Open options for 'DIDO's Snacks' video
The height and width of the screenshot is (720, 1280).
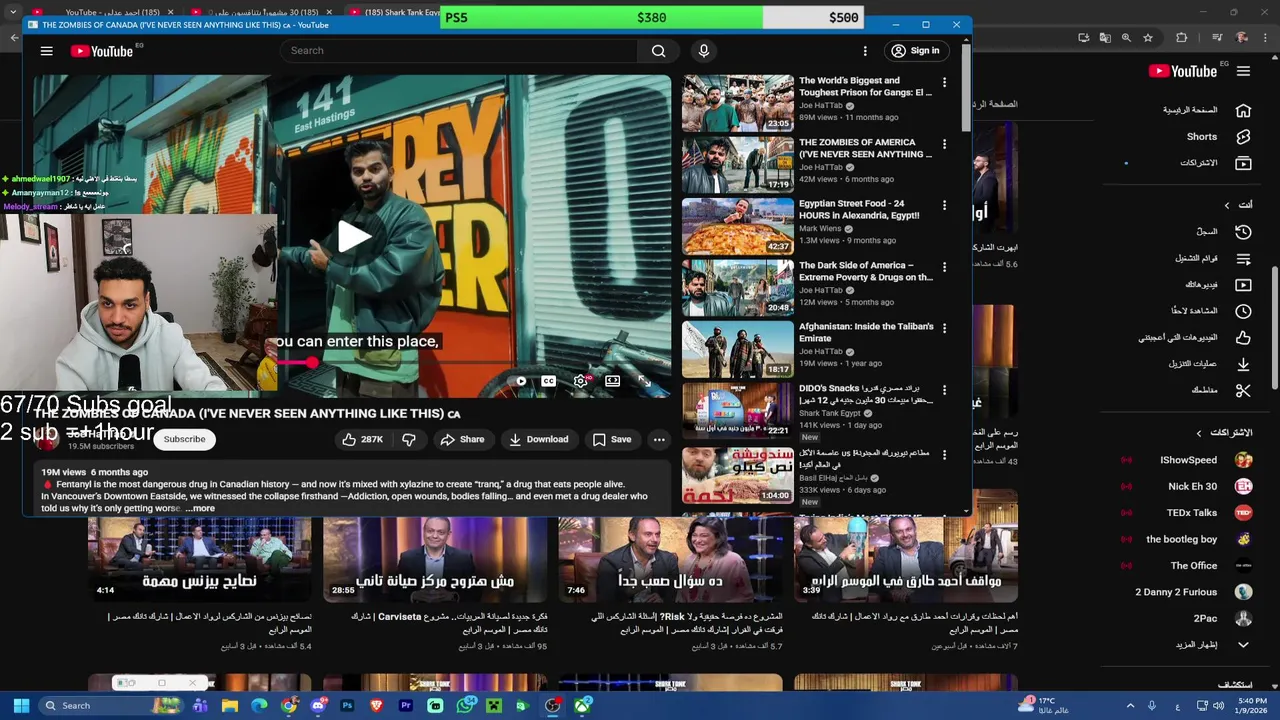tap(944, 390)
